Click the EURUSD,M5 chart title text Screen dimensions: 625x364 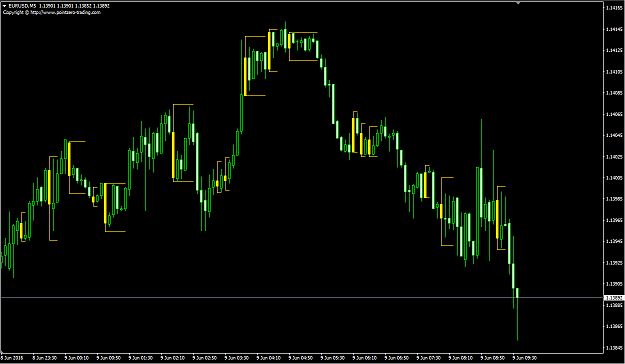pyautogui.click(x=22, y=6)
